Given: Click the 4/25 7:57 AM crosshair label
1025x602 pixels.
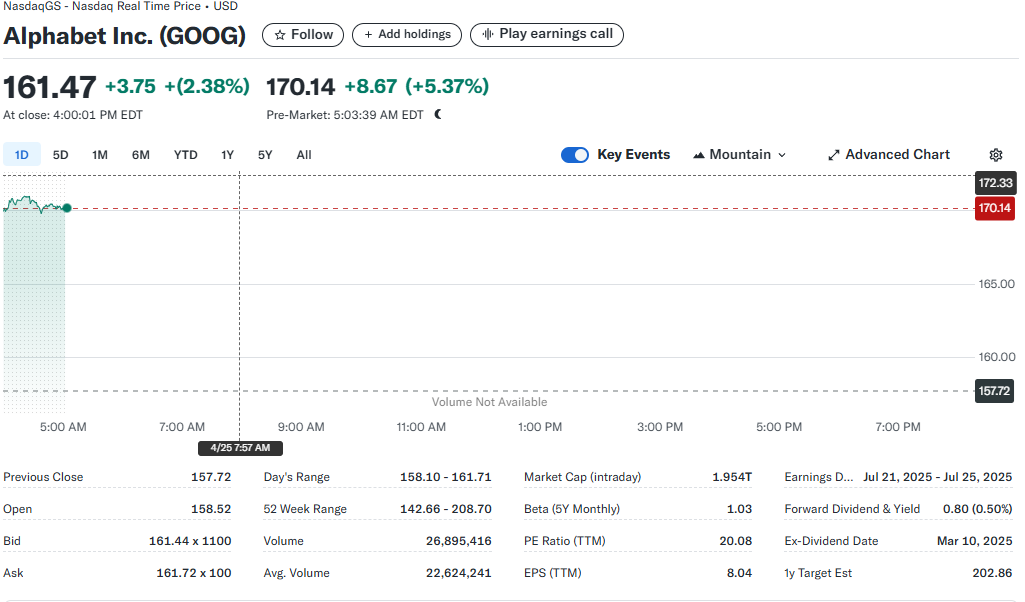Looking at the screenshot, I should click(240, 448).
